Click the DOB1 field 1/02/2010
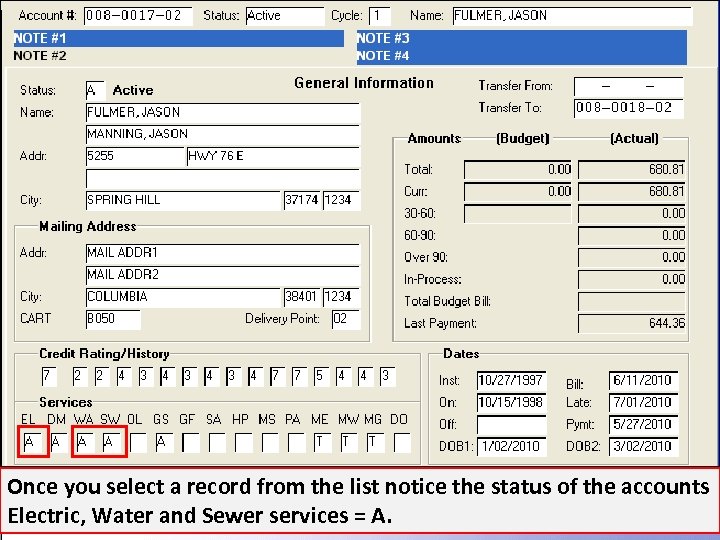The height and width of the screenshot is (540, 720). tap(512, 447)
